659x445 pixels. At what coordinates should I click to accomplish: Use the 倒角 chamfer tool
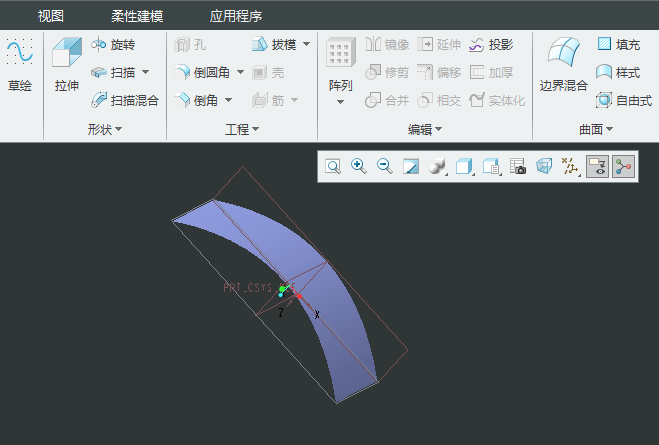[196, 100]
